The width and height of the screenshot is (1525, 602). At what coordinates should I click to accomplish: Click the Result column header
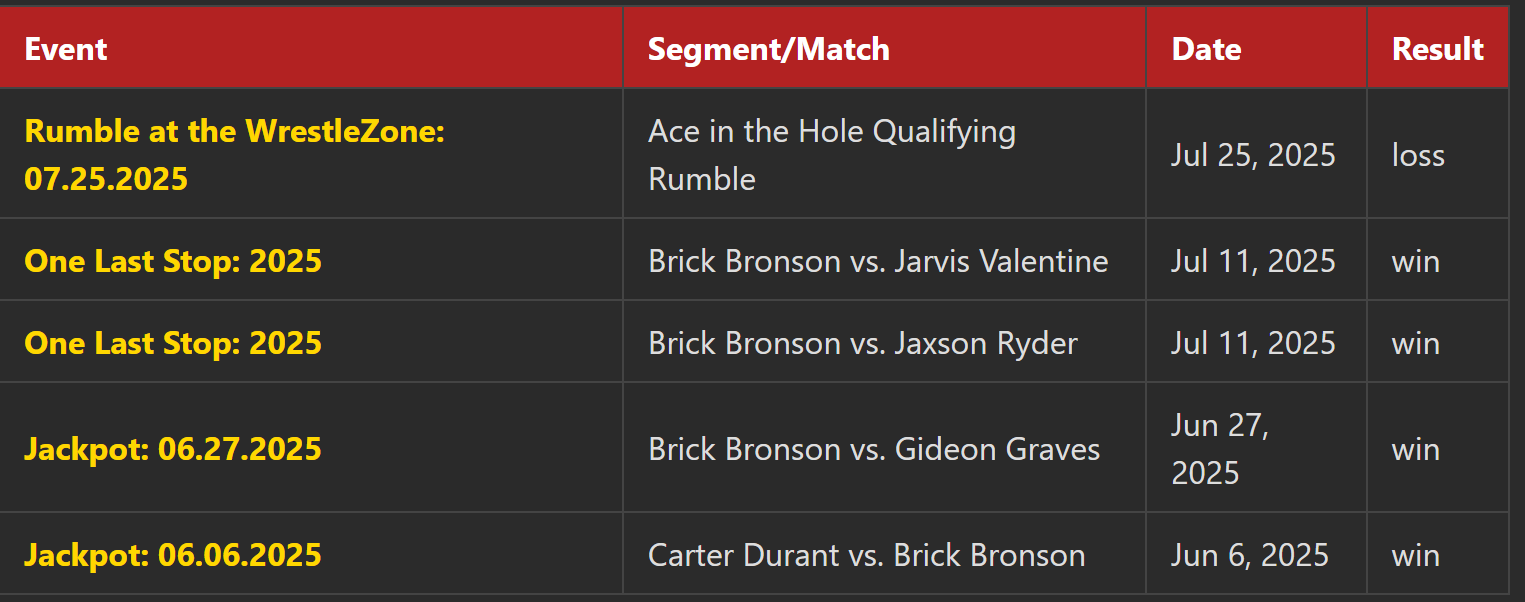pos(1437,49)
